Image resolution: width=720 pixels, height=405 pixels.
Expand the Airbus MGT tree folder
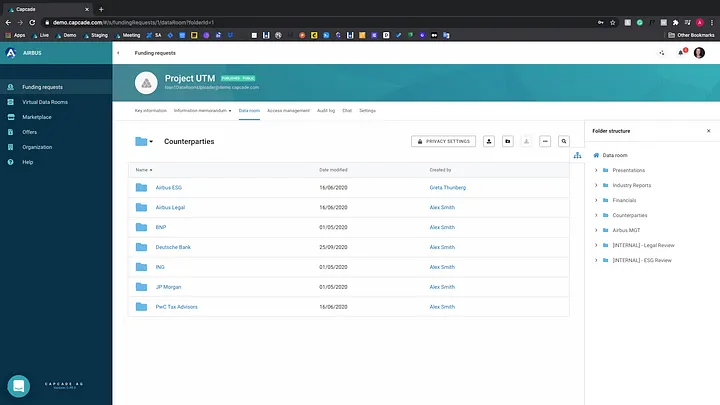tap(596, 230)
